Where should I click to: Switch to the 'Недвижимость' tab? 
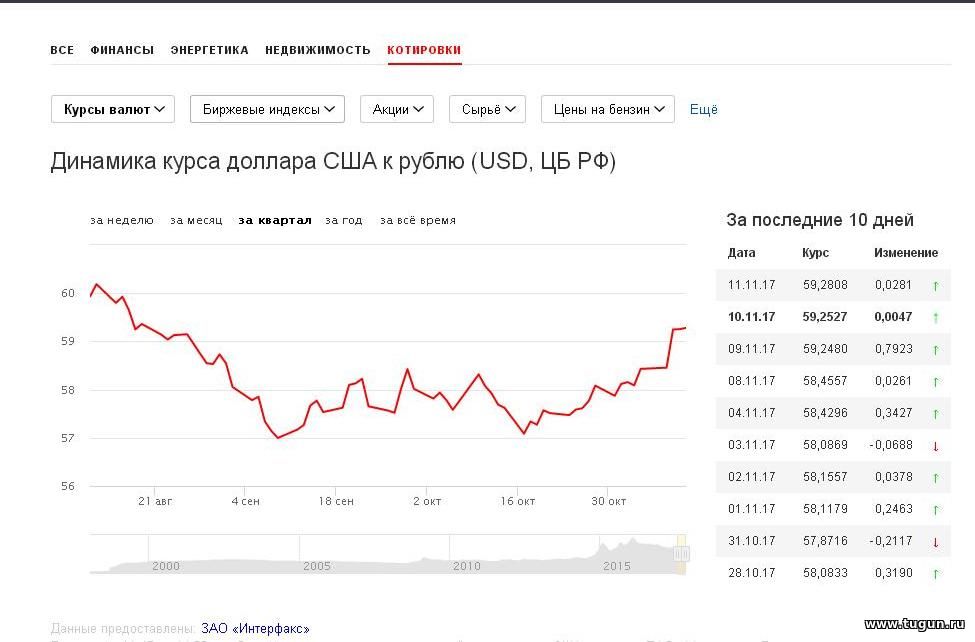(x=318, y=50)
